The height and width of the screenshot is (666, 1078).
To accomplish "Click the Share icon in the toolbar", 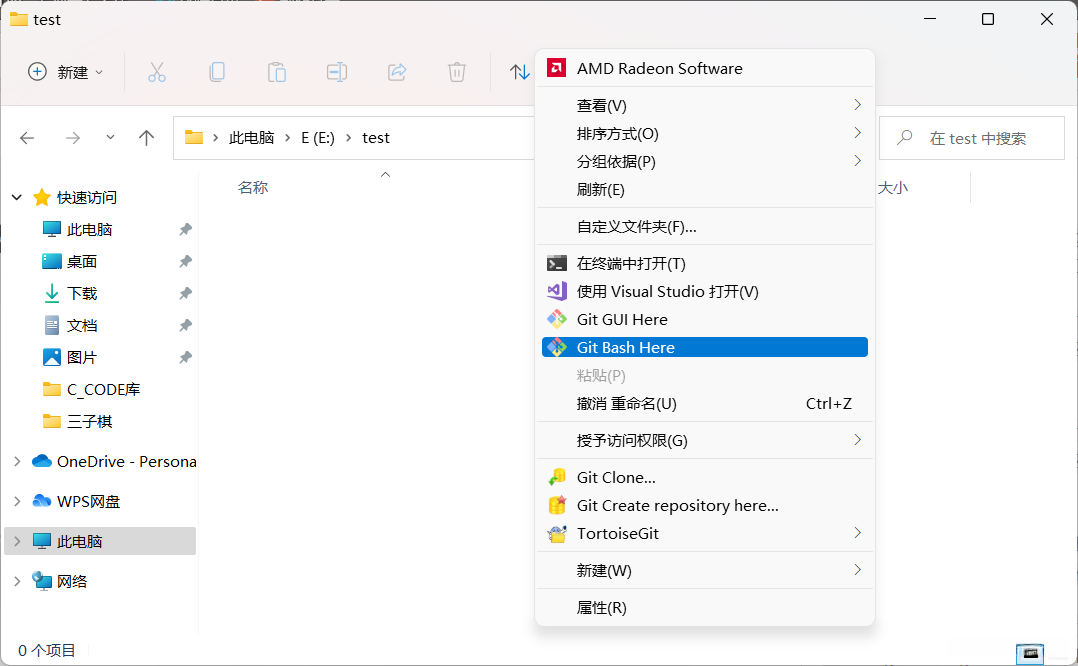I will click(396, 71).
